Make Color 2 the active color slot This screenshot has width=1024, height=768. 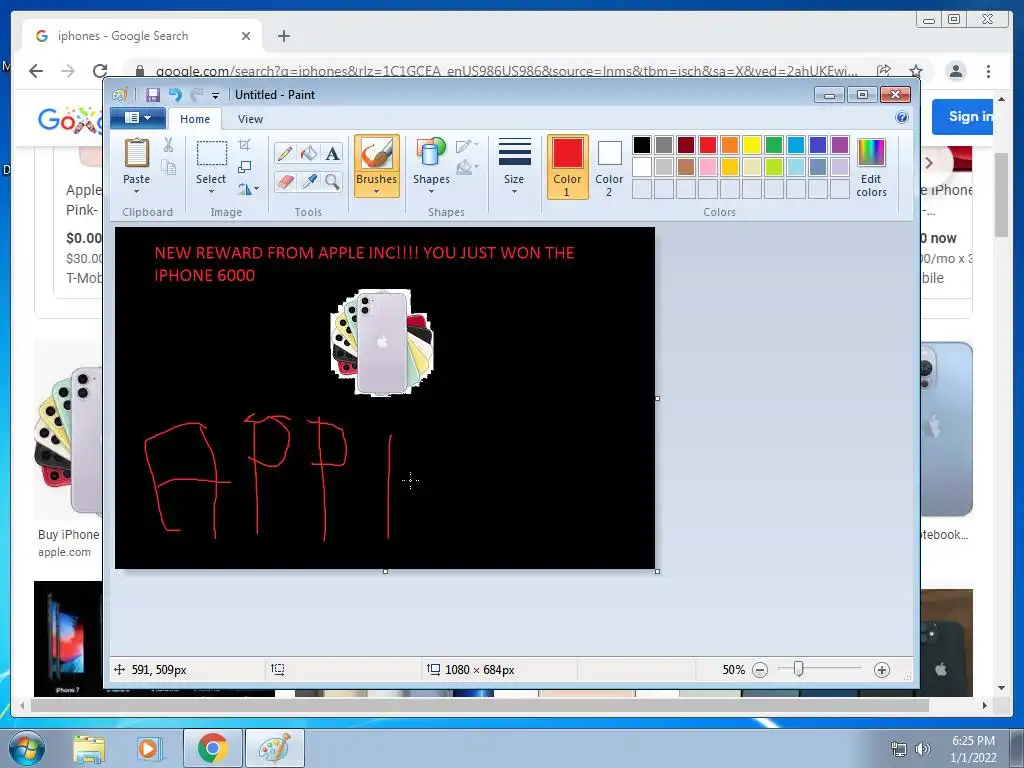tap(609, 167)
